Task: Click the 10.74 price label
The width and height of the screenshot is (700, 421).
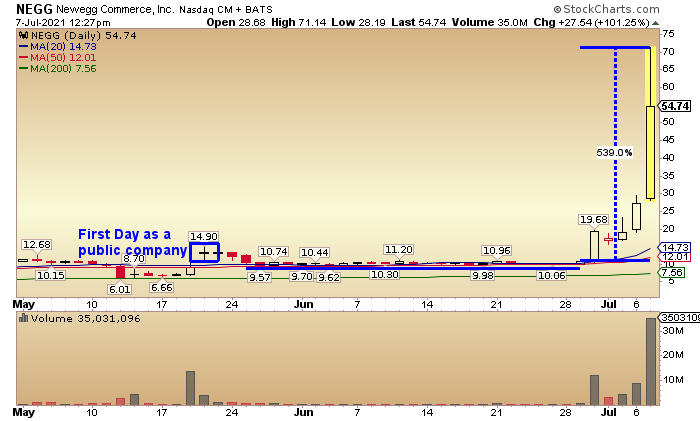Action: coord(274,252)
